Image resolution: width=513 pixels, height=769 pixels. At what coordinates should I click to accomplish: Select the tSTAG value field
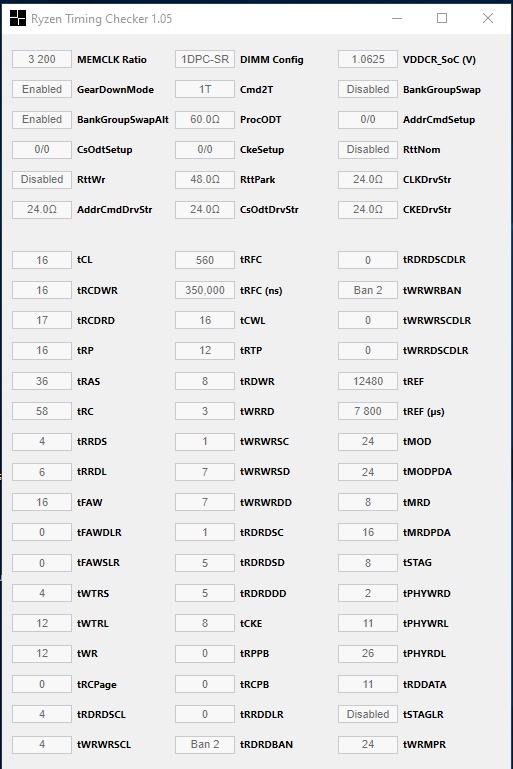click(368, 563)
